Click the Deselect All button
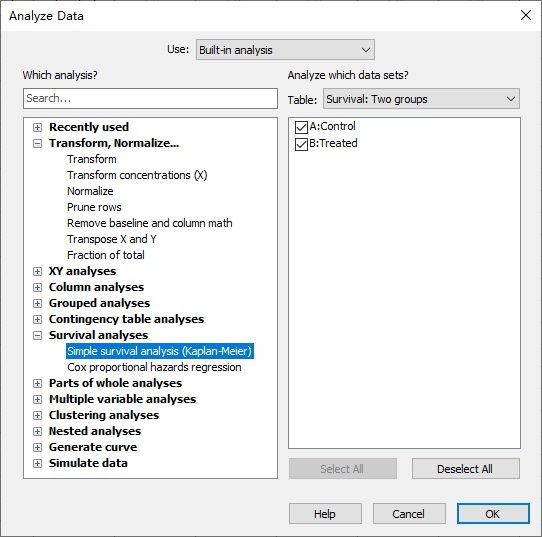Image resolution: width=542 pixels, height=537 pixels. [465, 469]
